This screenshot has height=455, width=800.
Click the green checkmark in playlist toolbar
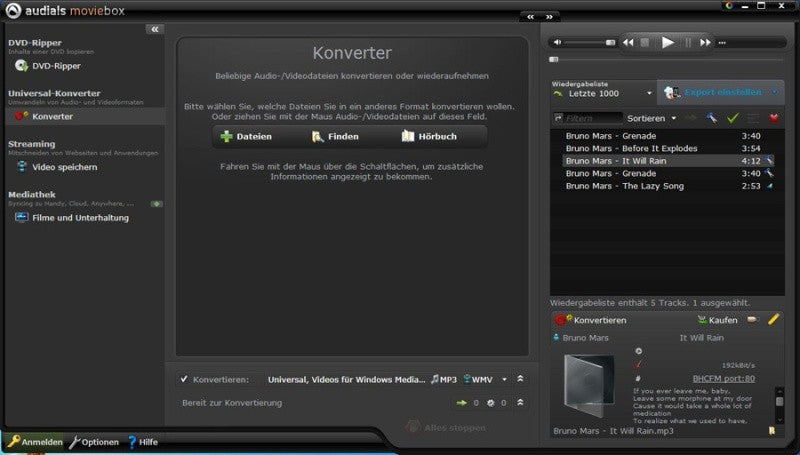tap(733, 118)
